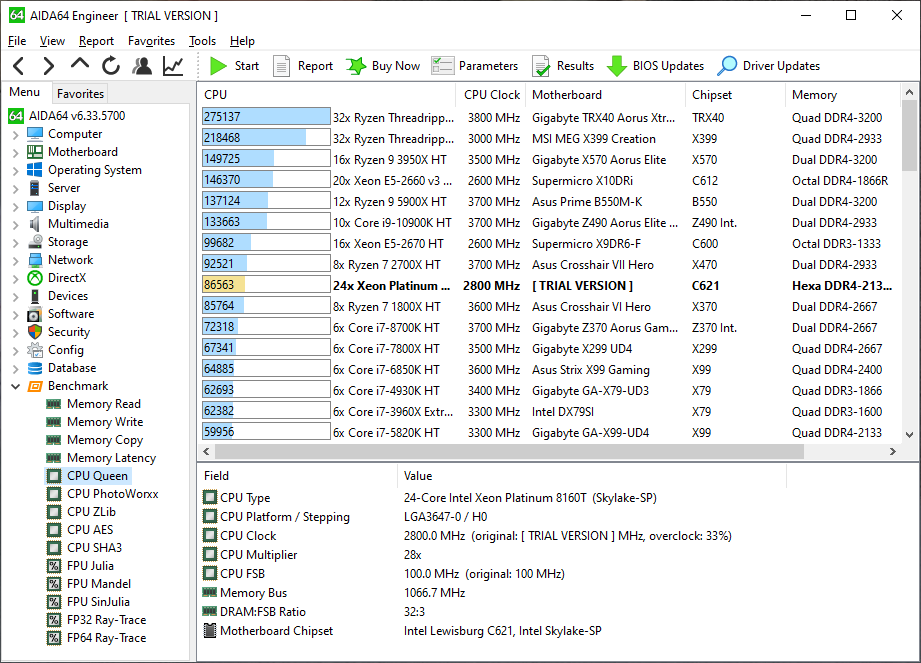This screenshot has width=921, height=663.
Task: Click the Supermicro X10DRi motherboard cell
Action: pos(582,181)
